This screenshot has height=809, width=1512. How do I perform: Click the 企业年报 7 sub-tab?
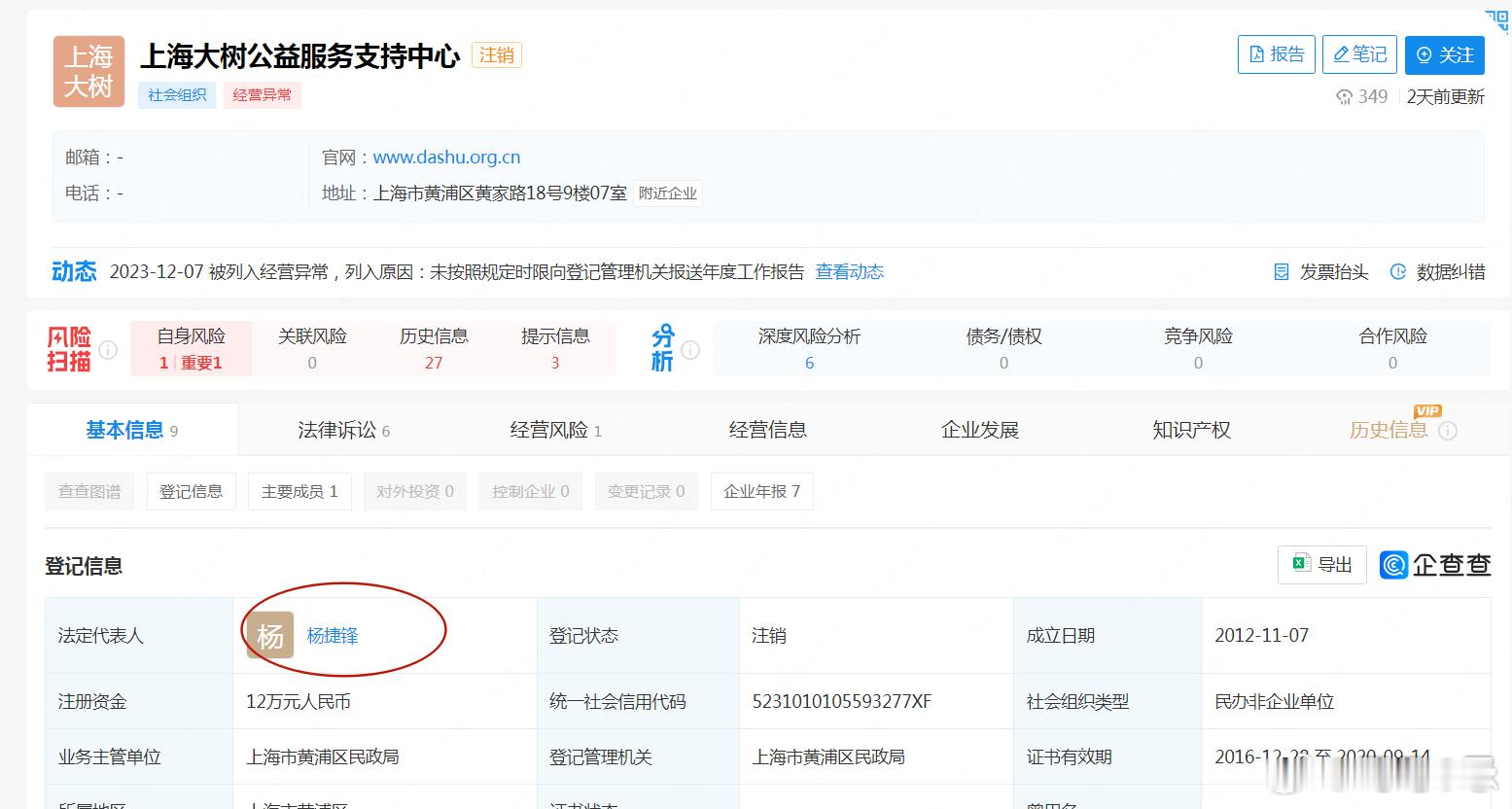[762, 491]
